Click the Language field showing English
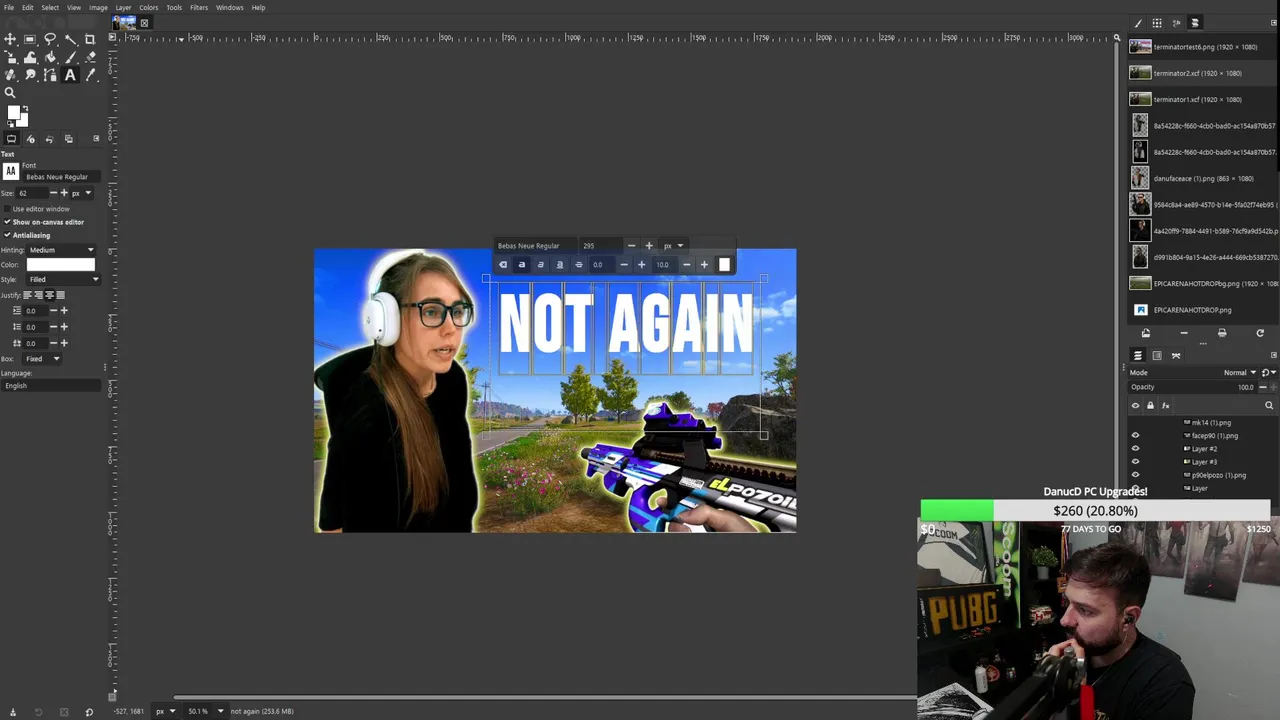This screenshot has width=1280, height=720. [52, 386]
